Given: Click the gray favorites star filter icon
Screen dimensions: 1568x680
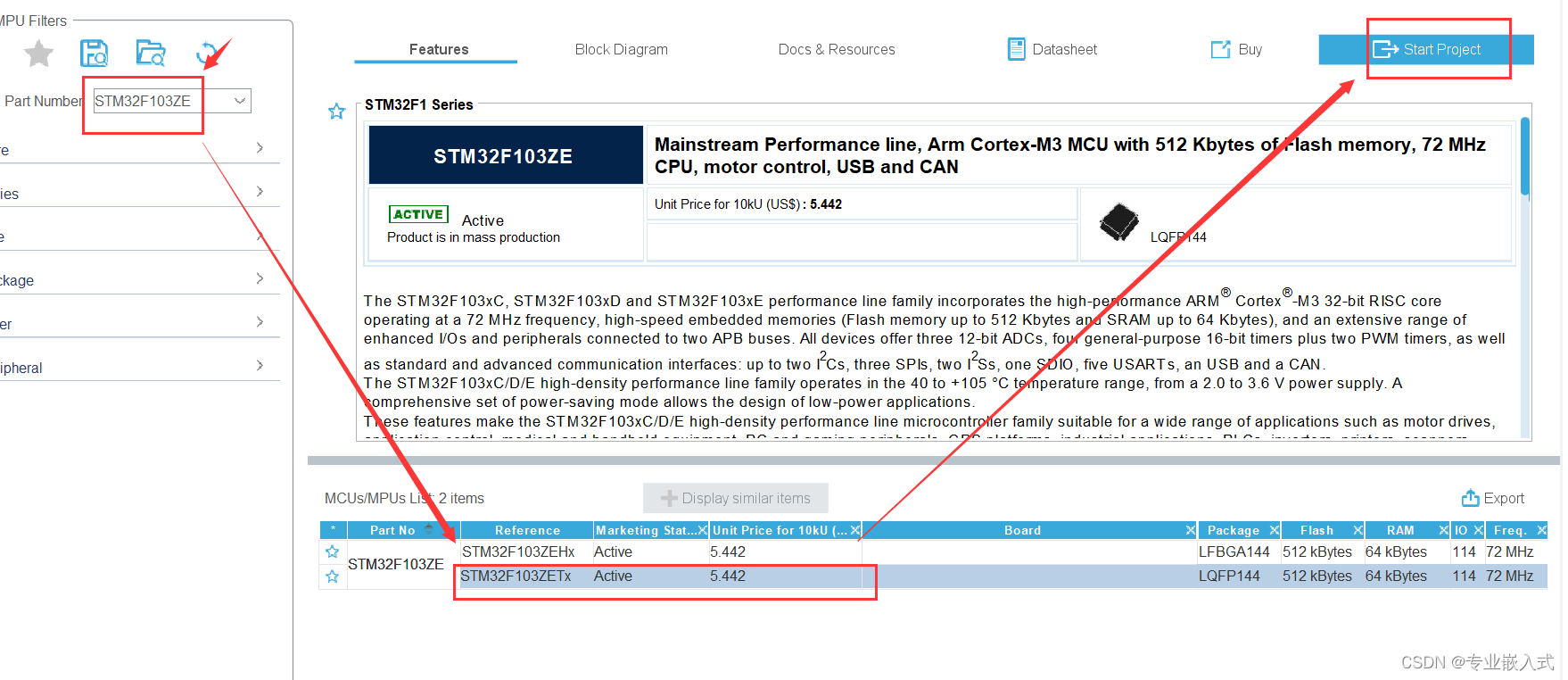Looking at the screenshot, I should coord(38,54).
